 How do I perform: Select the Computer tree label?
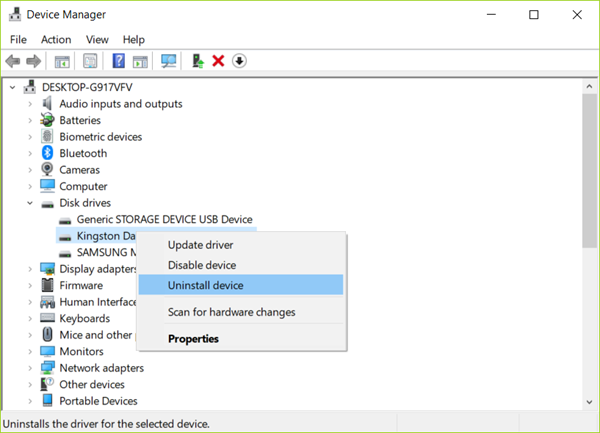click(83, 186)
